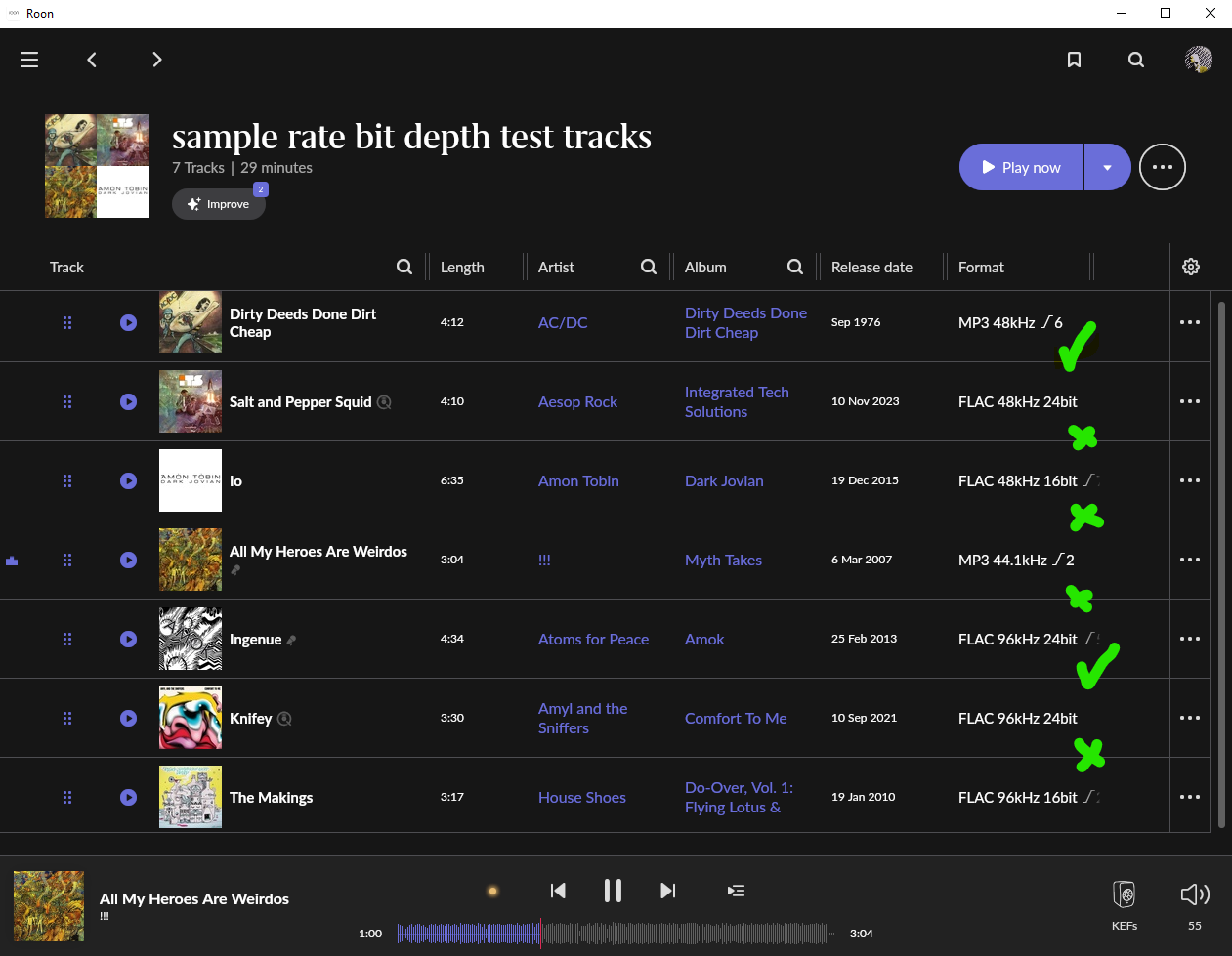Play the Io track

coord(128,480)
